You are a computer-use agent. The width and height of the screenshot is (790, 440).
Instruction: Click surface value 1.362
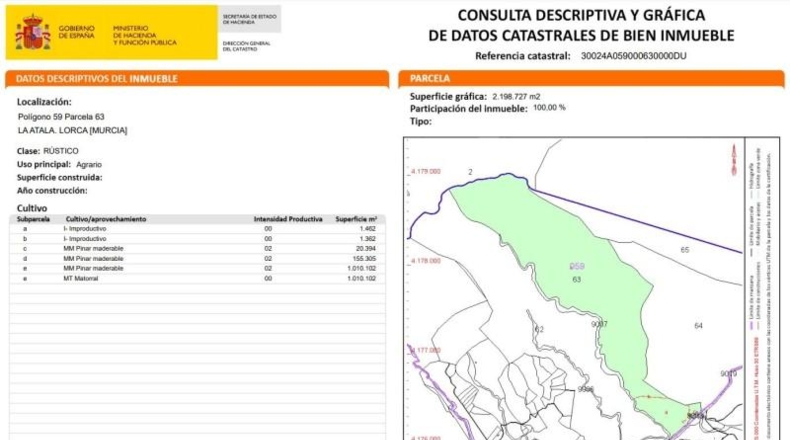tap(367, 239)
